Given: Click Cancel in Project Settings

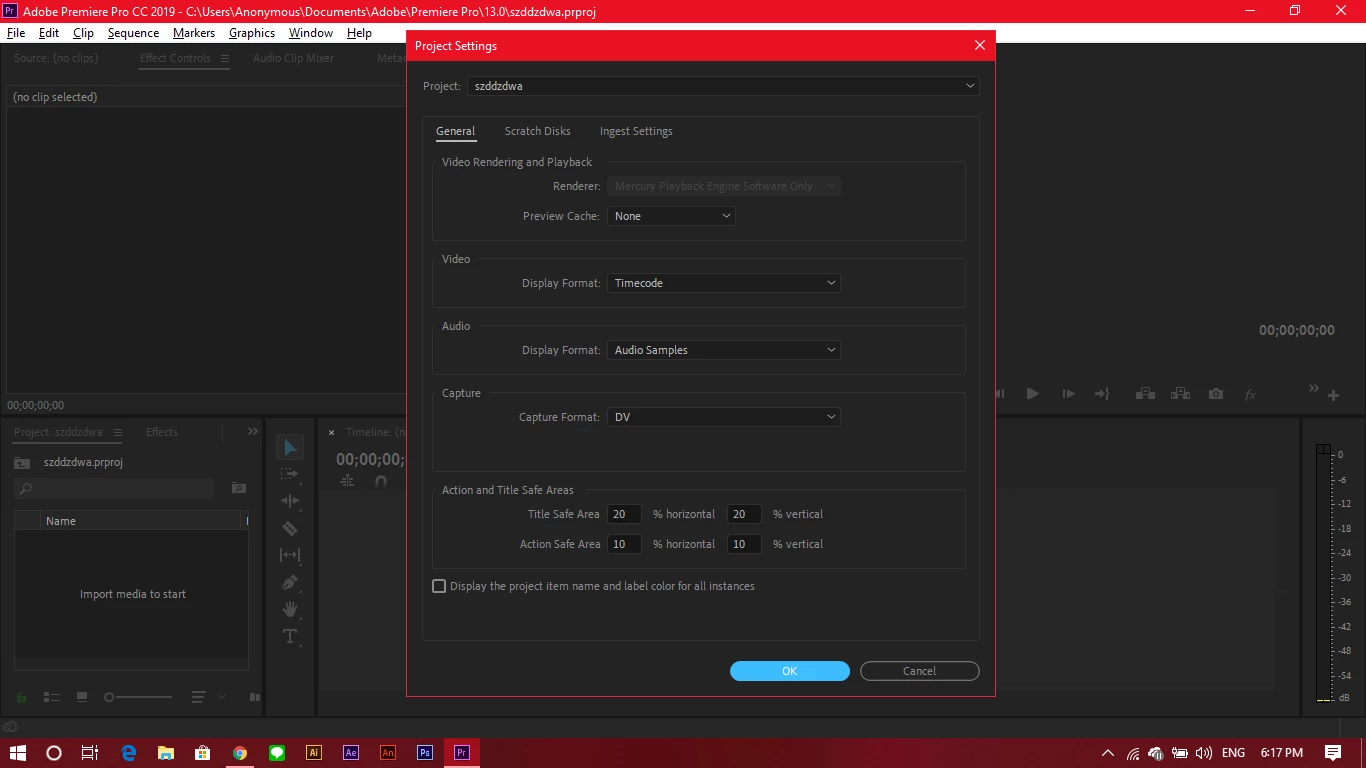Looking at the screenshot, I should (919, 671).
